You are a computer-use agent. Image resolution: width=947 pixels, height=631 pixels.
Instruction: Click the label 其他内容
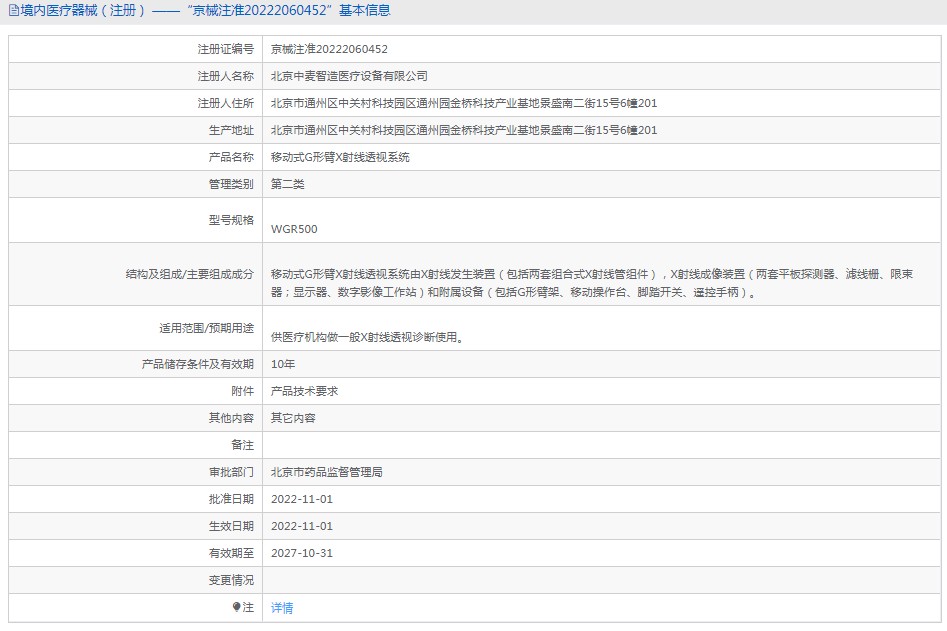pyautogui.click(x=231, y=418)
